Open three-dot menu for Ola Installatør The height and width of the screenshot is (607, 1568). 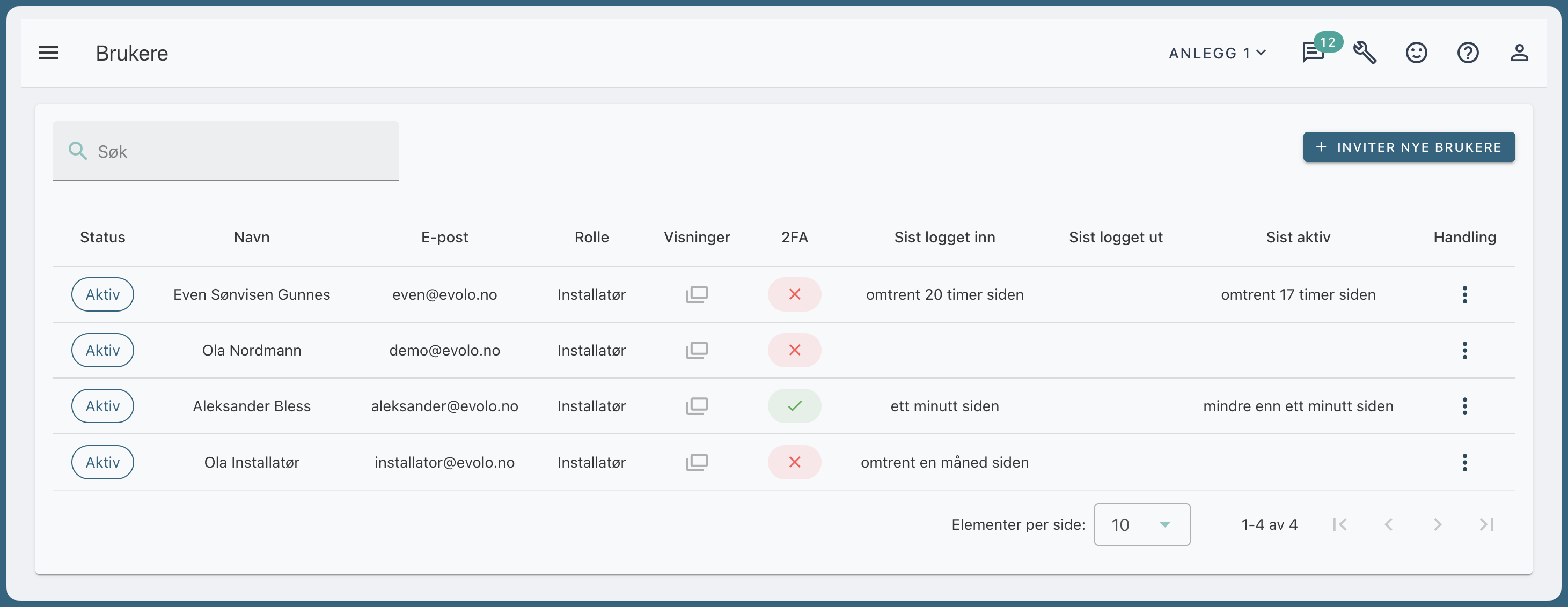click(1464, 462)
